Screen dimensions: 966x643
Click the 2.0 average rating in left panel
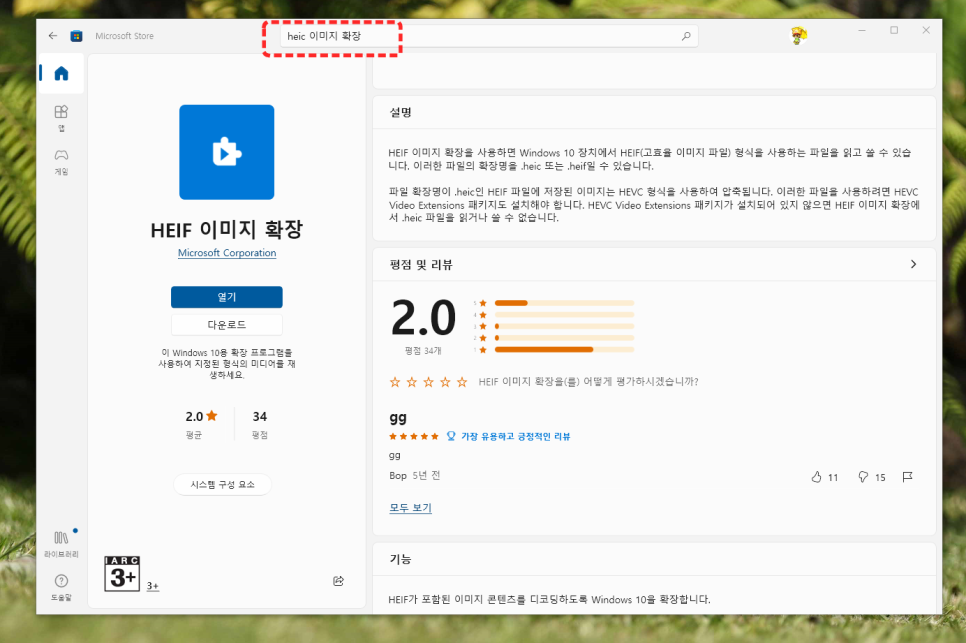coord(201,416)
